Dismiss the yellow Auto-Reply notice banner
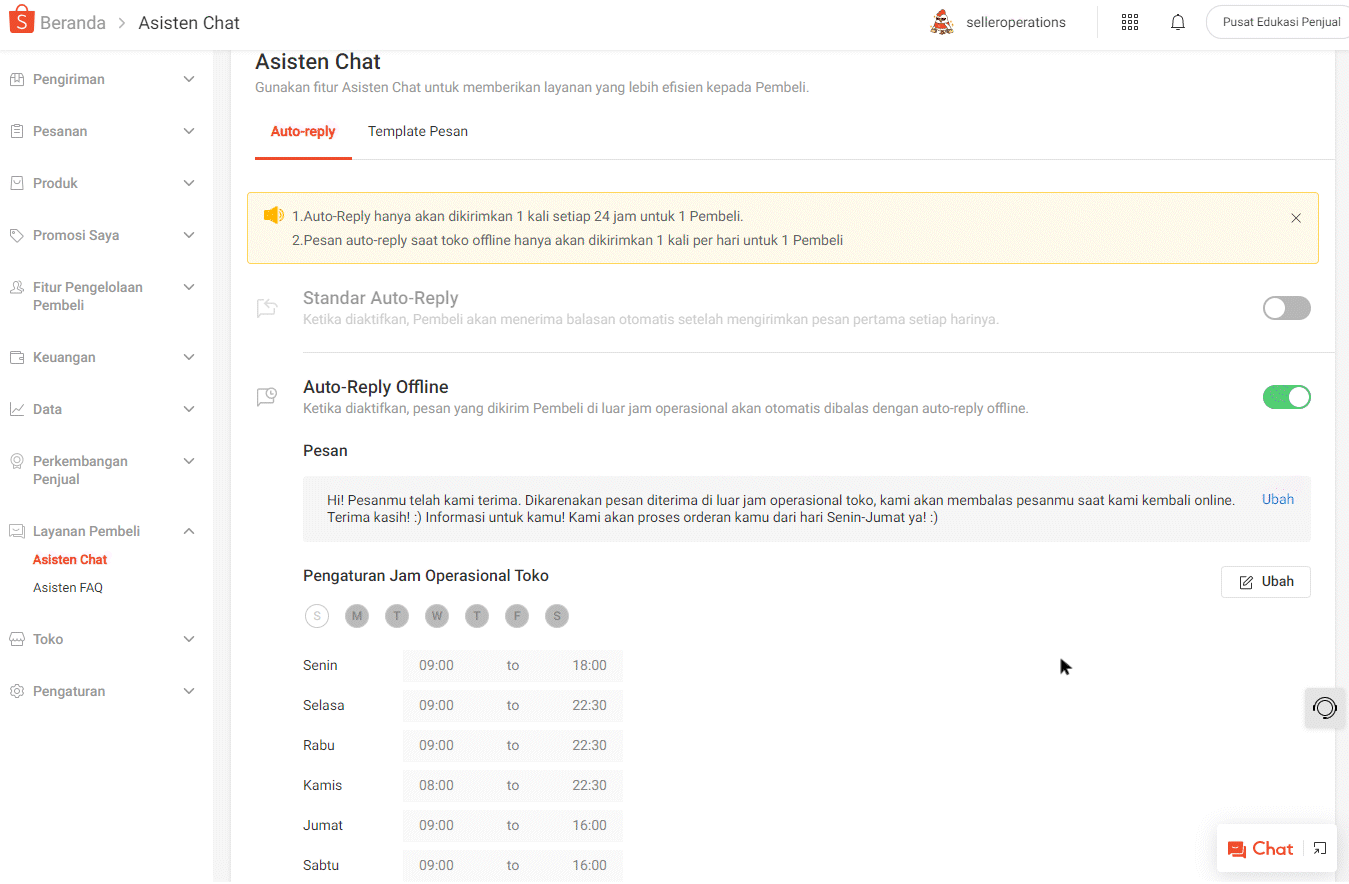 1296,217
